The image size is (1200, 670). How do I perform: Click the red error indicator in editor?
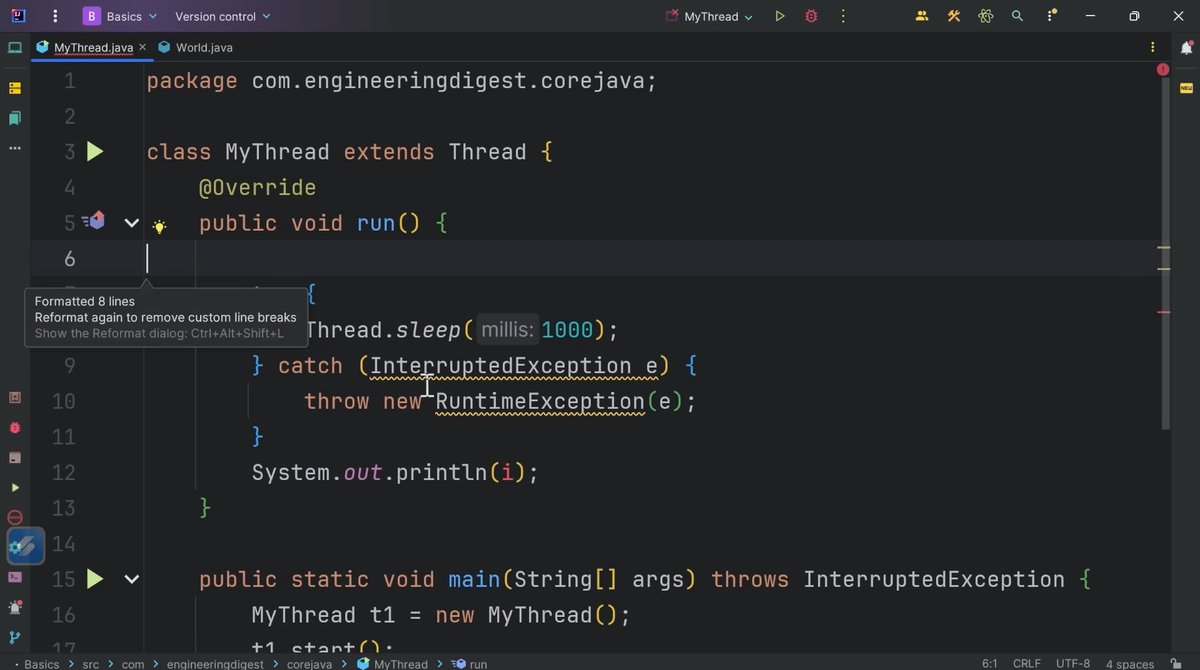[x=1163, y=70]
